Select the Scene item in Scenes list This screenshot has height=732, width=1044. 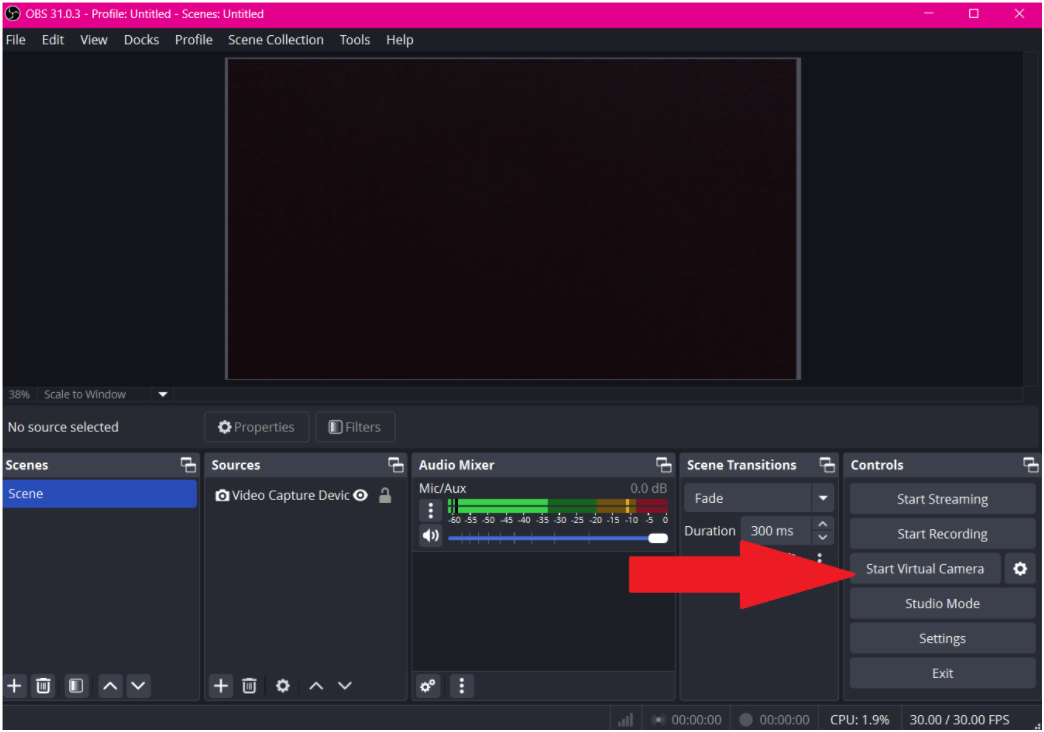[100, 494]
